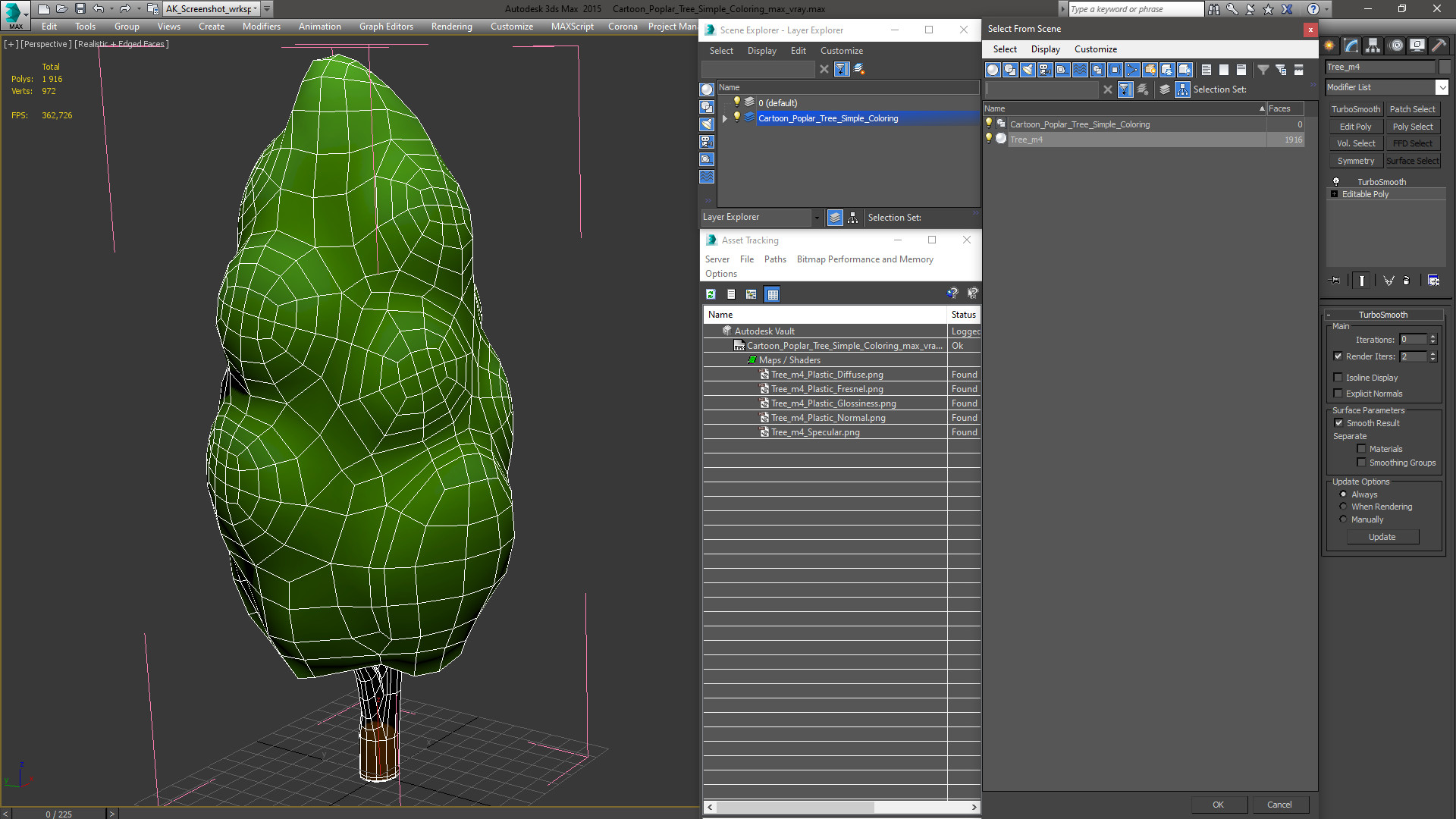The image size is (1456, 819).
Task: Click Undo arrow in quick access toolbar
Action: [98, 9]
